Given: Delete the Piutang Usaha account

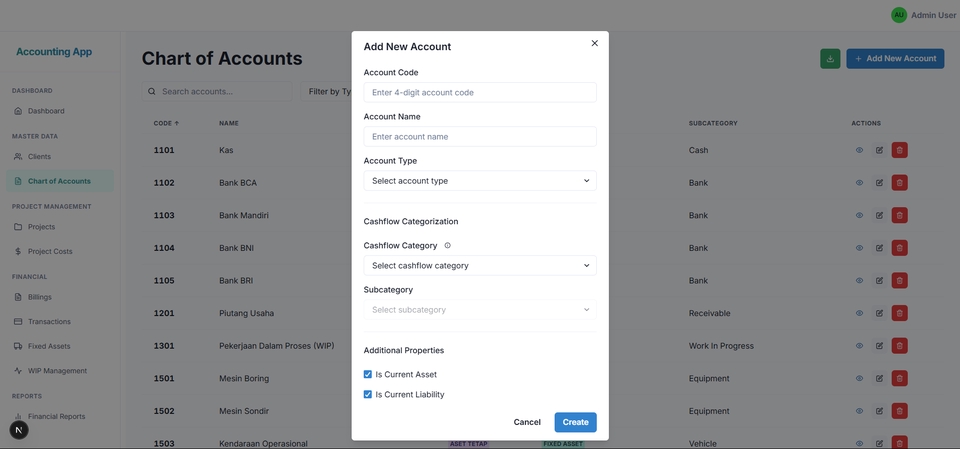Looking at the screenshot, I should click(x=899, y=313).
